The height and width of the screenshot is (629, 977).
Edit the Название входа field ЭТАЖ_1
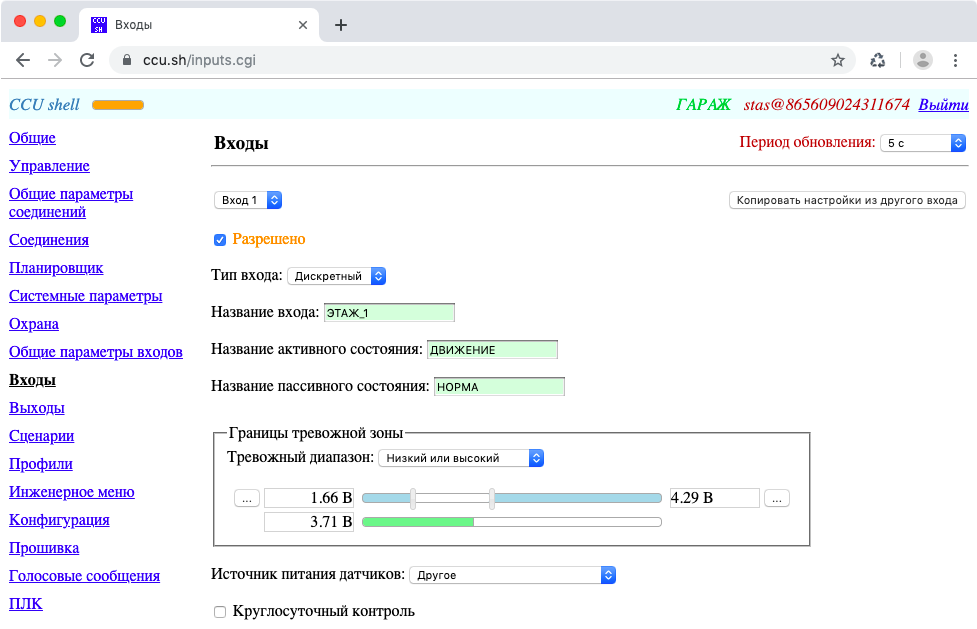[x=389, y=312]
